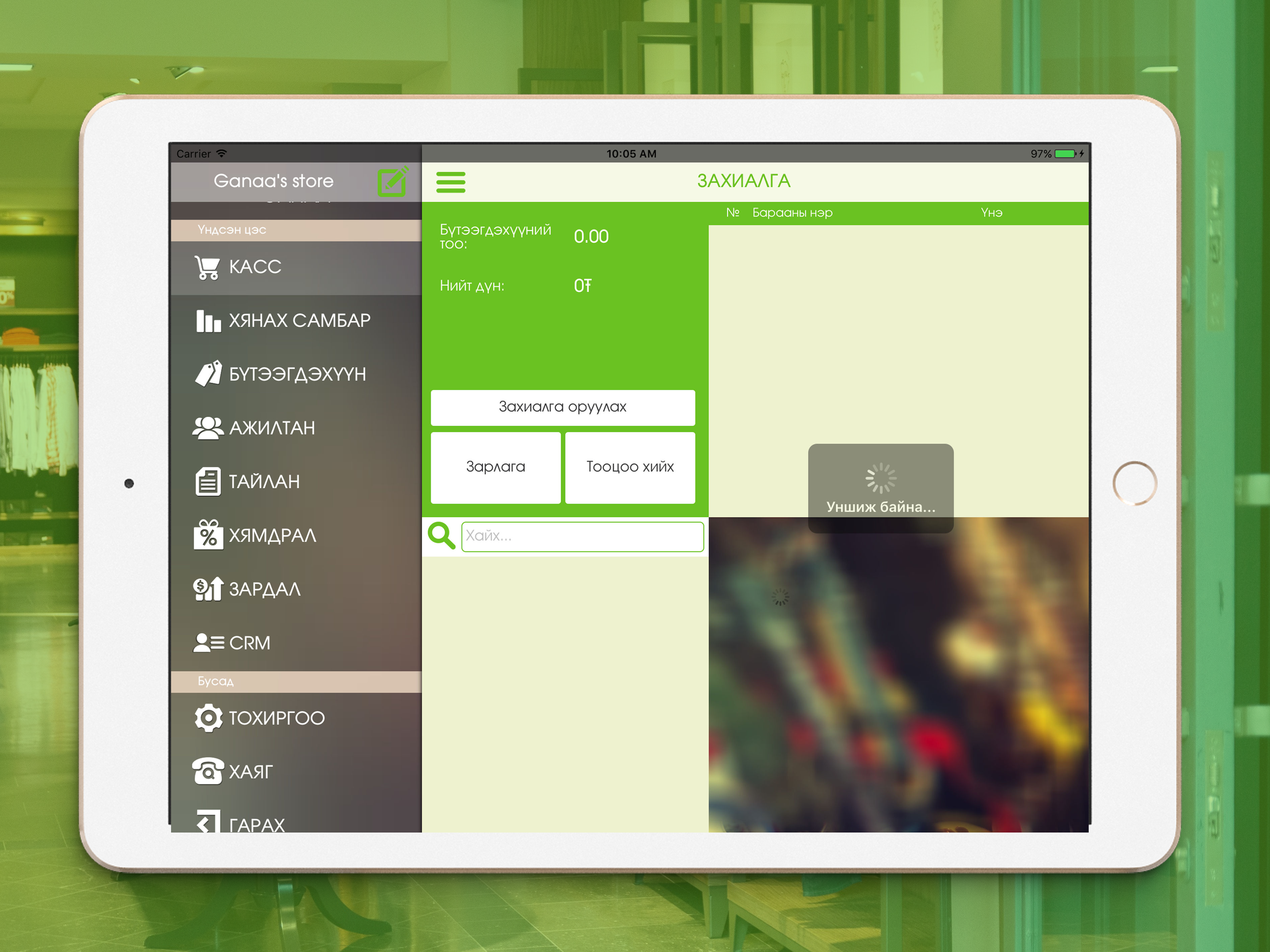This screenshot has width=1270, height=952.
Task: Go to БҮТЭЭГДЭХҮҮН products menu
Action: [x=296, y=374]
